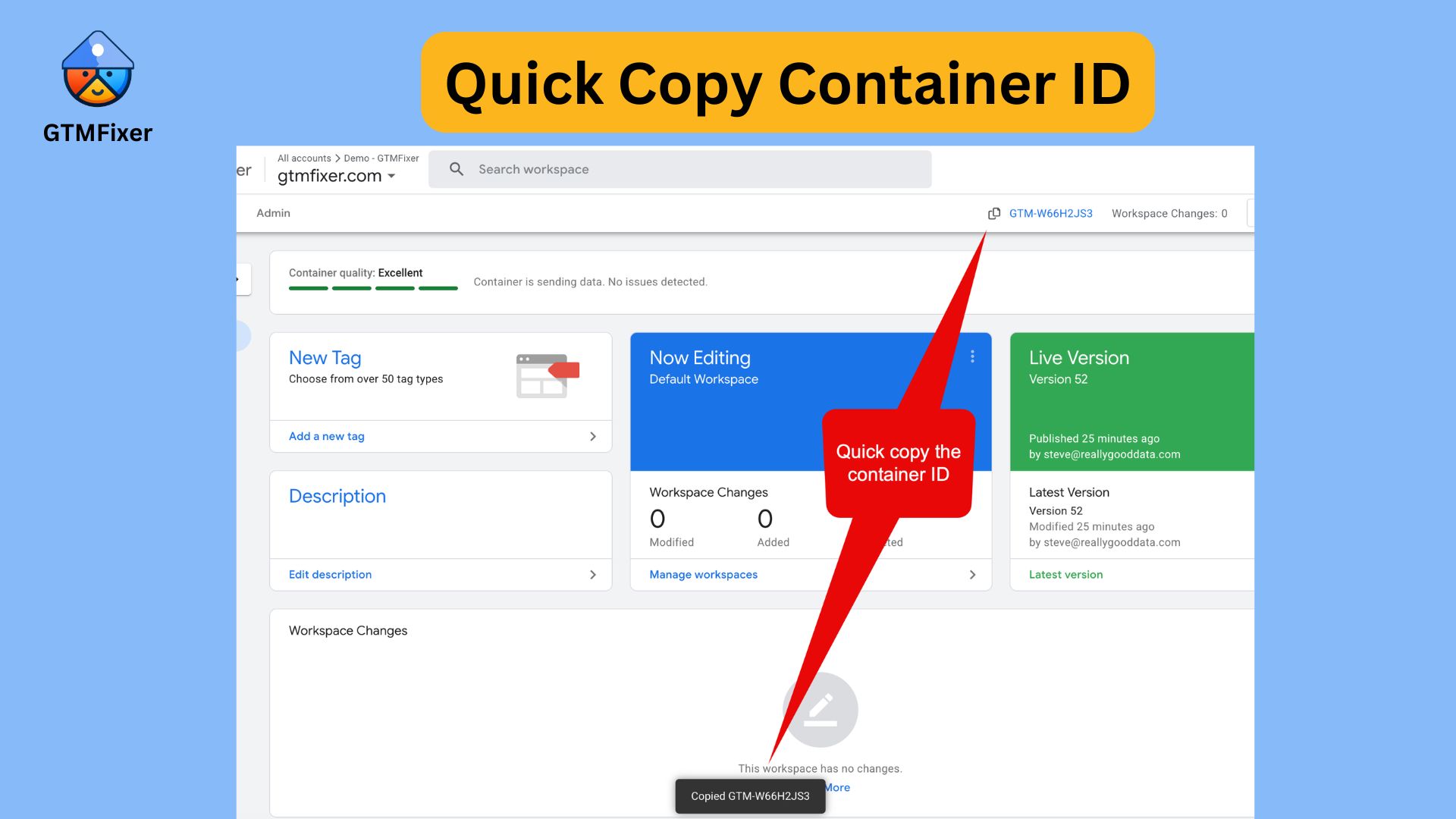
Task: Click chevron next to Manage workspaces
Action: [x=972, y=575]
